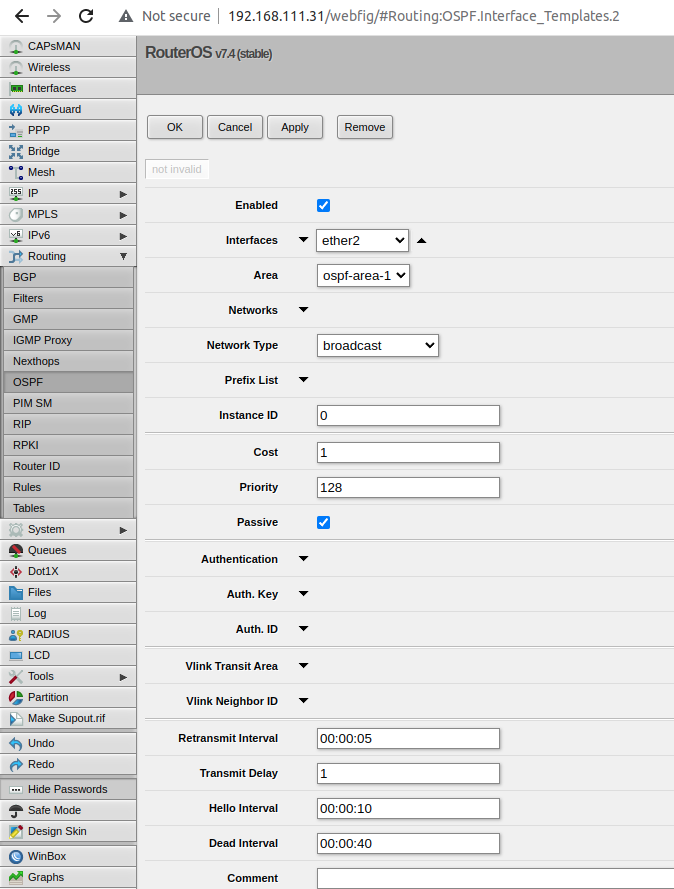Click the WireGuard icon in sidebar
Screen dimensions: 674x889
click(16, 109)
